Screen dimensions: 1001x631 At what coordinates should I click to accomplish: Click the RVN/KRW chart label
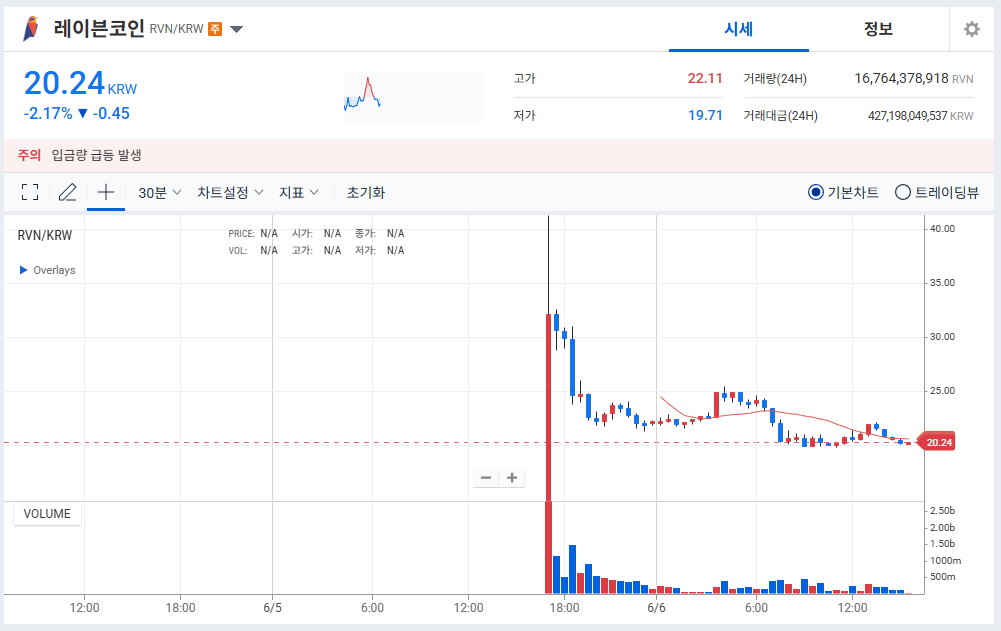point(45,235)
